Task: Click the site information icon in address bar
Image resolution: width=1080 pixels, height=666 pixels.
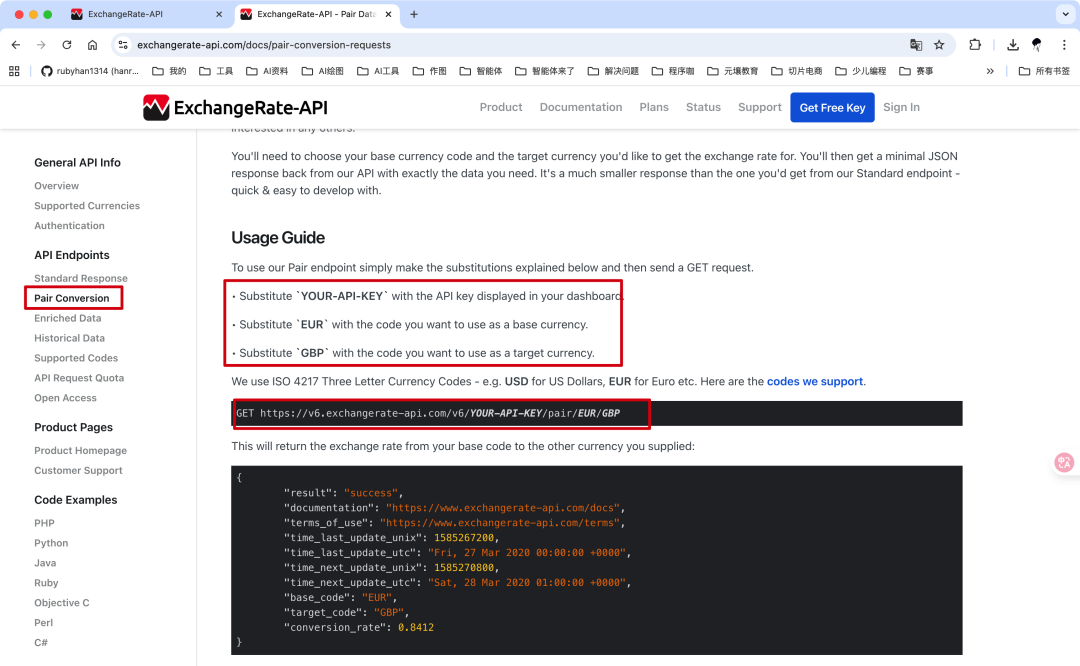Action: pyautogui.click(x=123, y=45)
